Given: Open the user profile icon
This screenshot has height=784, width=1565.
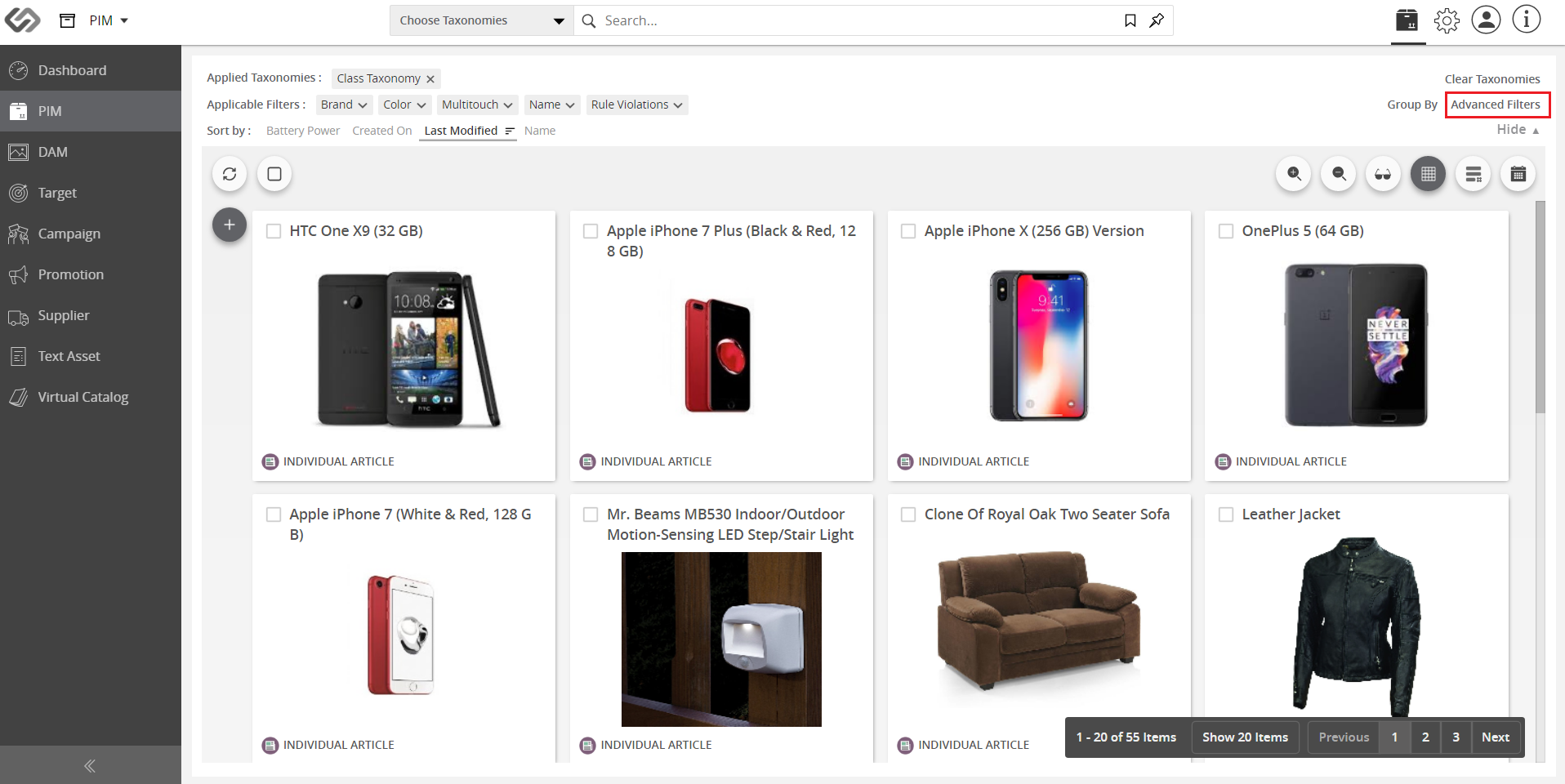Looking at the screenshot, I should tap(1486, 20).
